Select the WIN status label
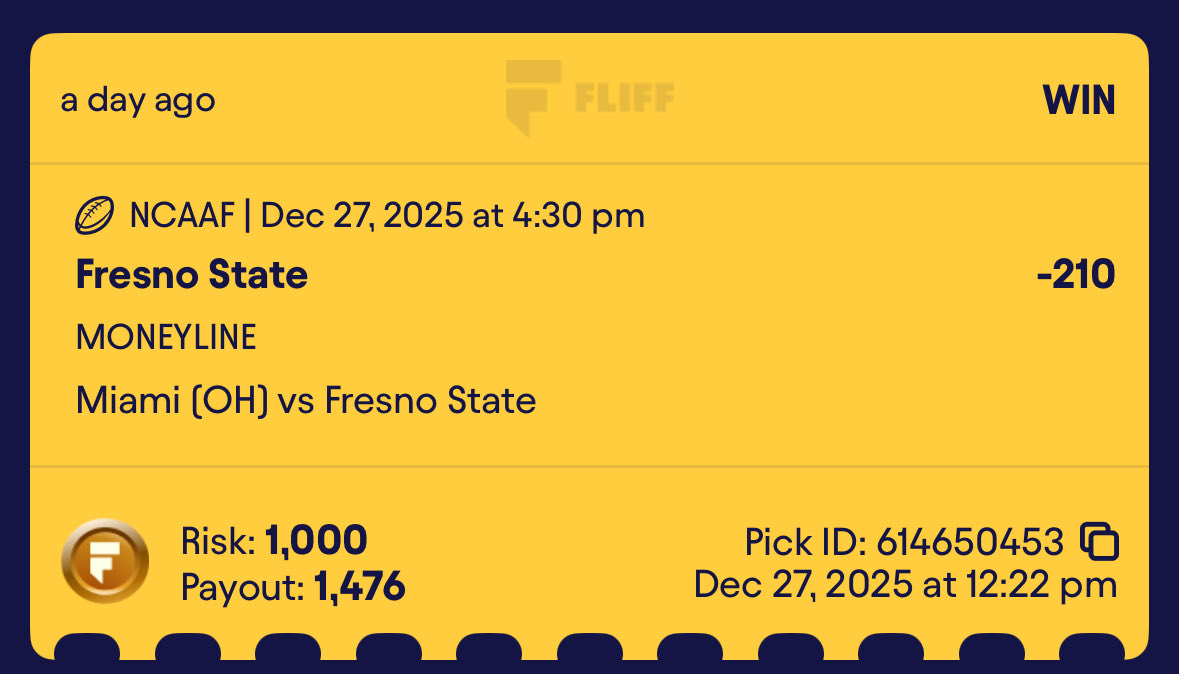Screen dimensions: 1179x674 pos(1078,100)
